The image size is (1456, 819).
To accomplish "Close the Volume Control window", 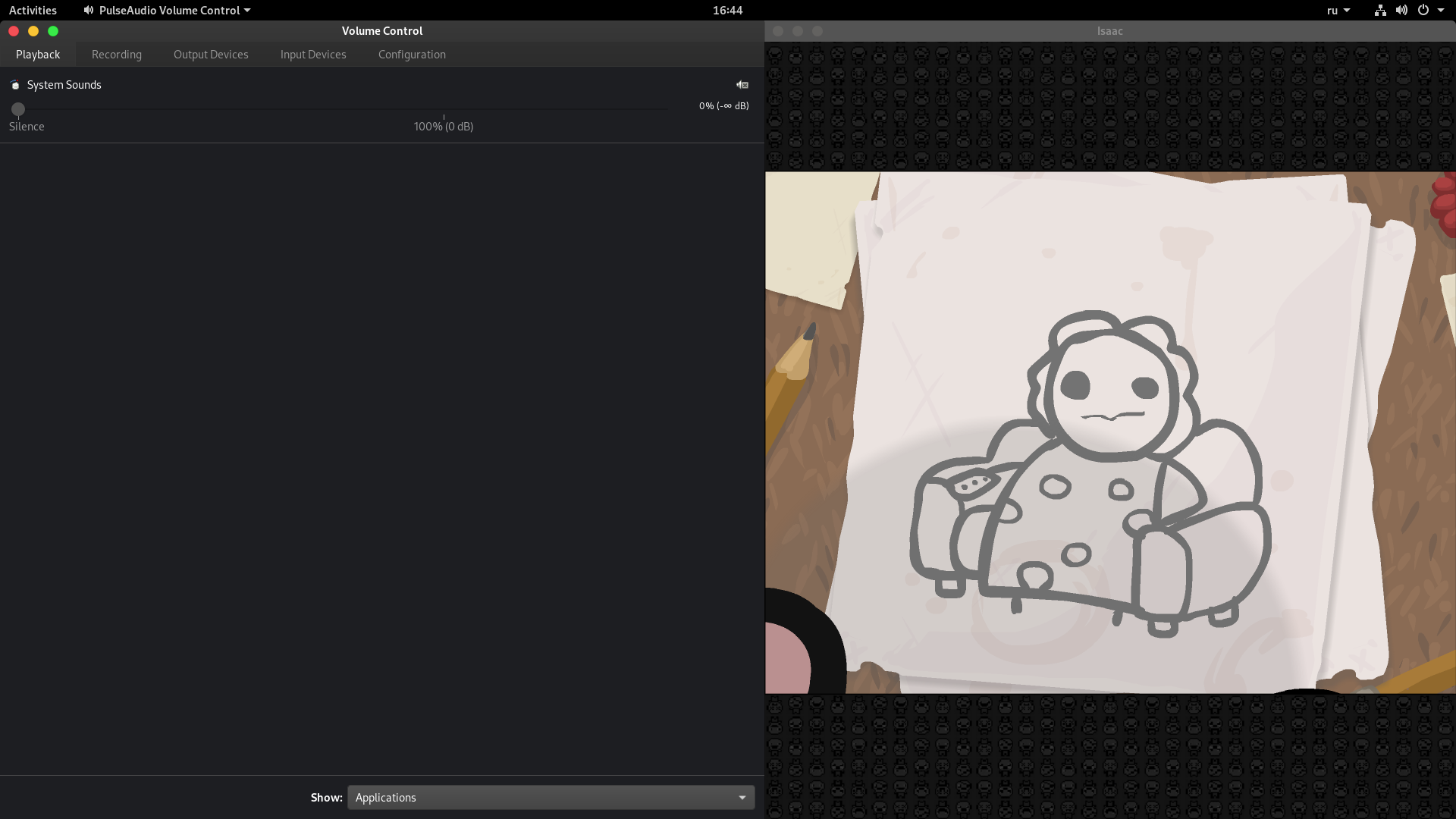I will pos(14,31).
